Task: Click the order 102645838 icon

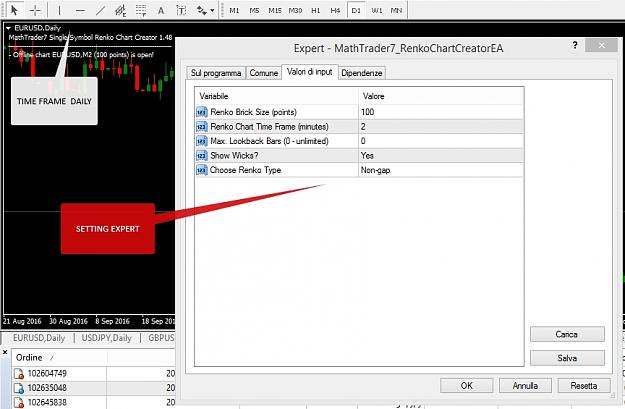Action: click(x=19, y=402)
